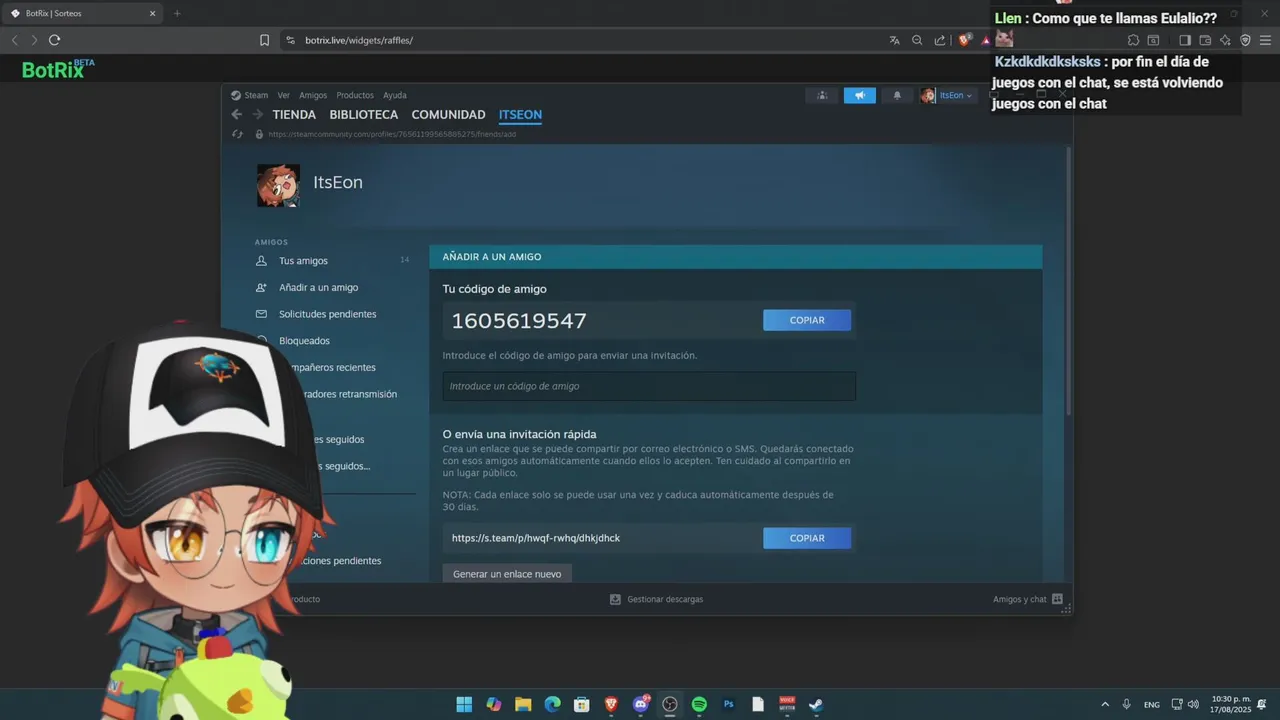Select Añadir a un amigo sidebar item
Screen dimensions: 1280x720
point(318,288)
